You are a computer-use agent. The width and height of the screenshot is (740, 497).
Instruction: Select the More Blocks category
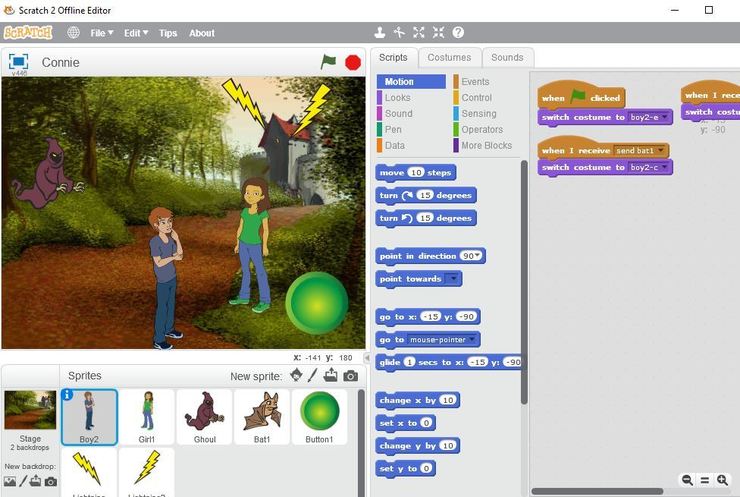coord(487,145)
